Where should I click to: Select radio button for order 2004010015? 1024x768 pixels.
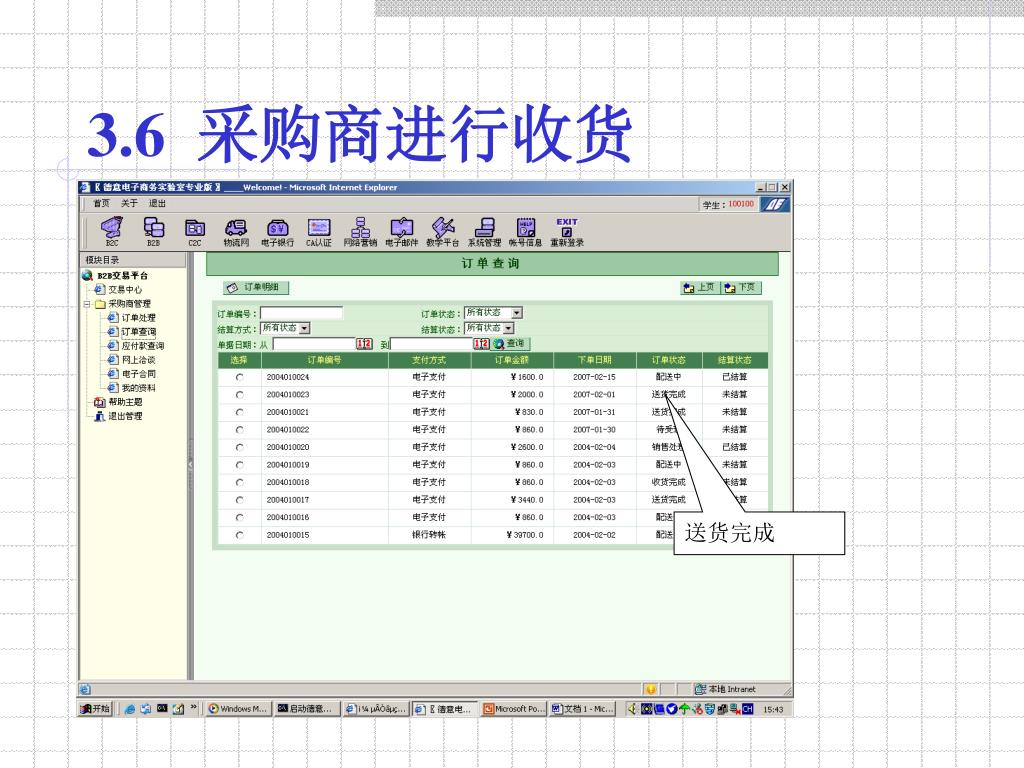tap(240, 535)
